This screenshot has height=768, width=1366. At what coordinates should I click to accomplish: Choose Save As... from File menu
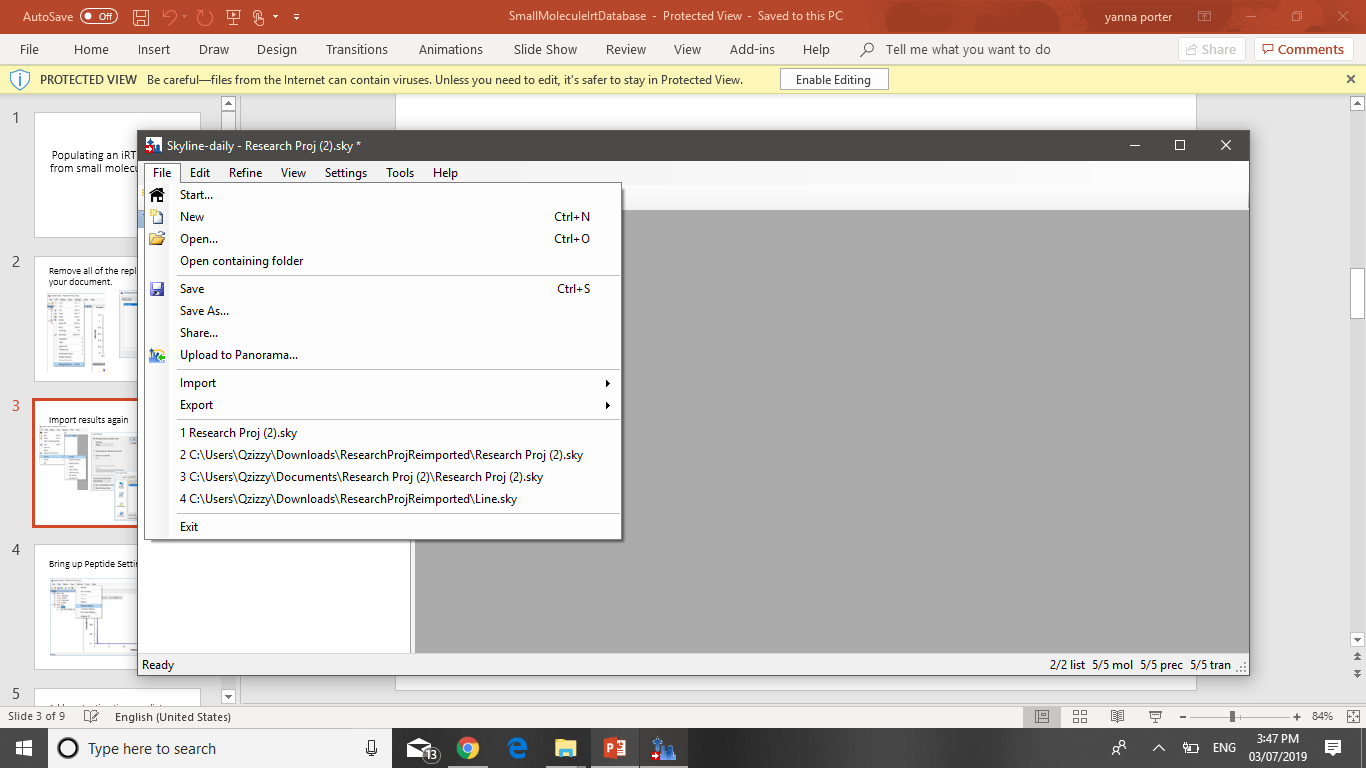[x=204, y=311]
